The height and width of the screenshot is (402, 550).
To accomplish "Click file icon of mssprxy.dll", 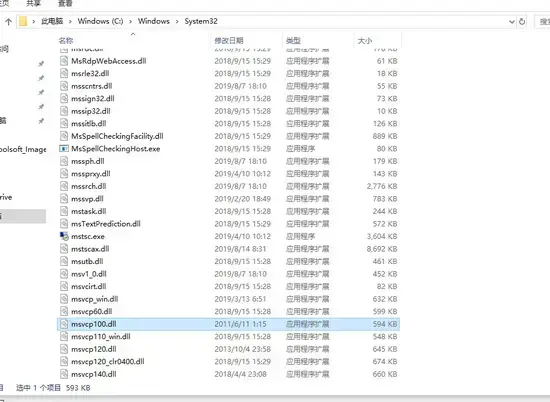I will pyautogui.click(x=64, y=174).
